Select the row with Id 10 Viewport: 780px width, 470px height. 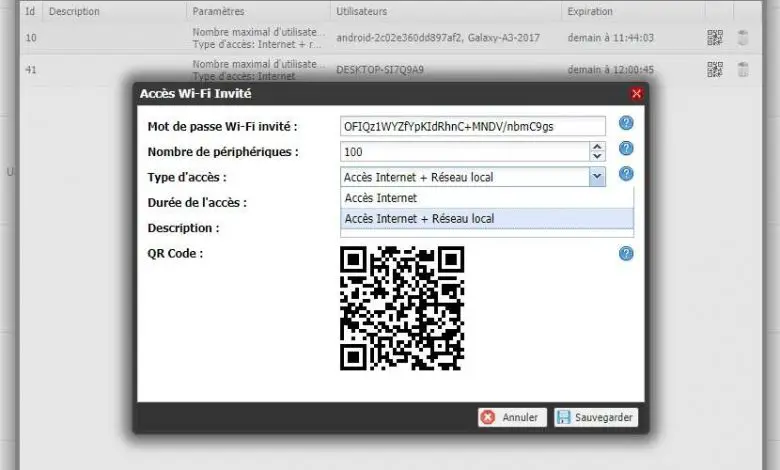(x=391, y=38)
